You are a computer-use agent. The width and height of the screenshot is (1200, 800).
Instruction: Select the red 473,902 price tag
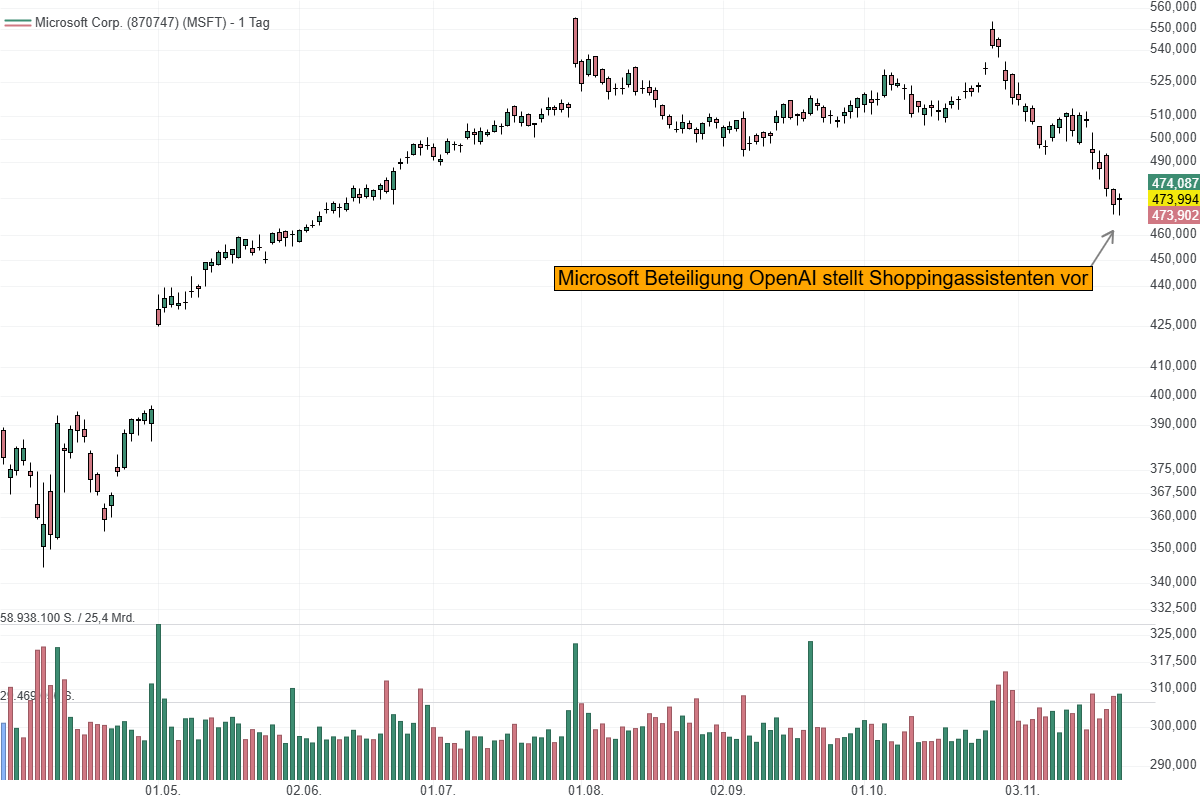point(1174,215)
